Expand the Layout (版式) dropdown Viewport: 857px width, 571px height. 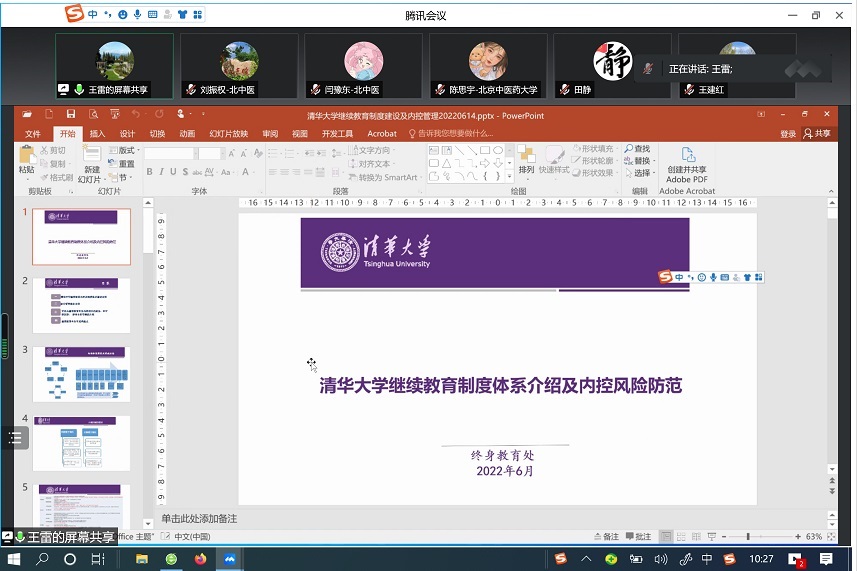pyautogui.click(x=126, y=151)
